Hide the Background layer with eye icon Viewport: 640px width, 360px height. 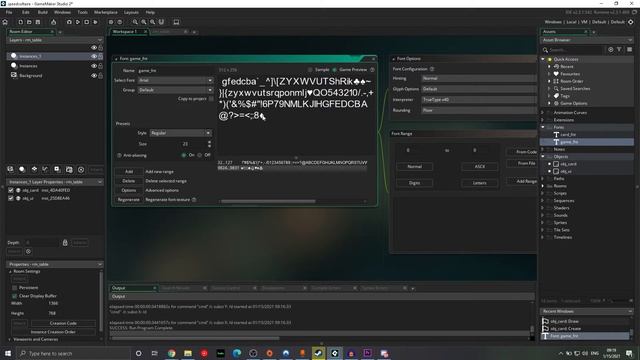(x=94, y=76)
